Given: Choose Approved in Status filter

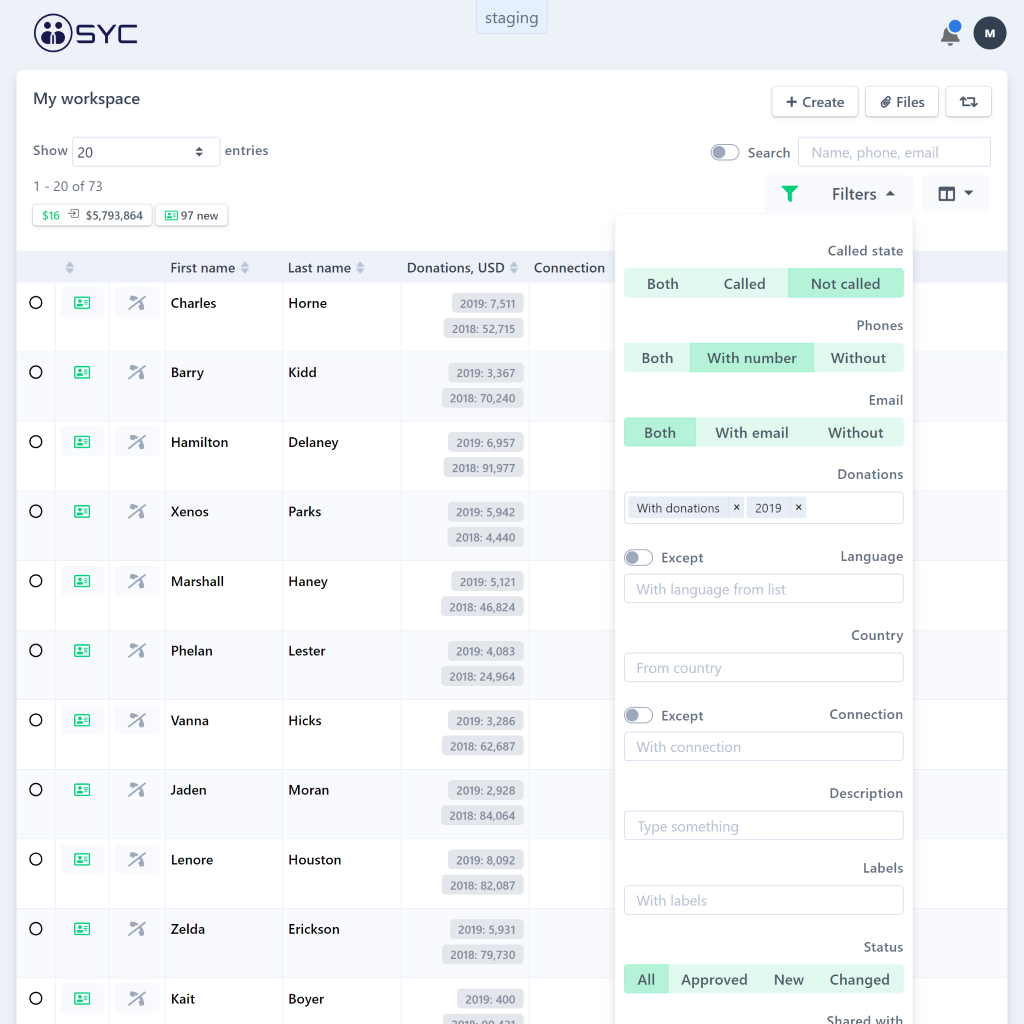Looking at the screenshot, I should coord(714,980).
